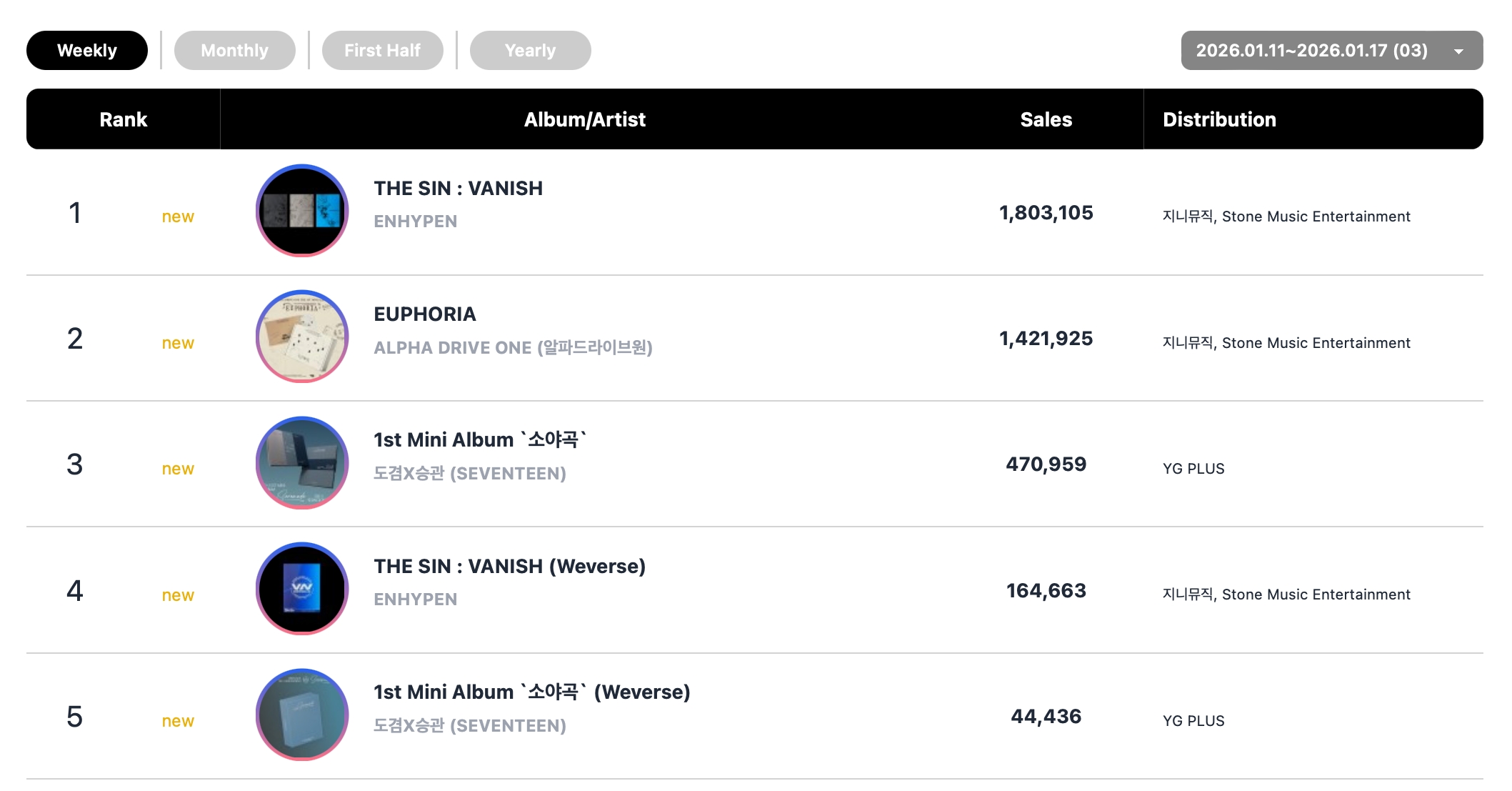Image resolution: width=1512 pixels, height=791 pixels.
Task: Click the dropdown arrow beside 2026.01.17 (03)
Action: 1459,51
